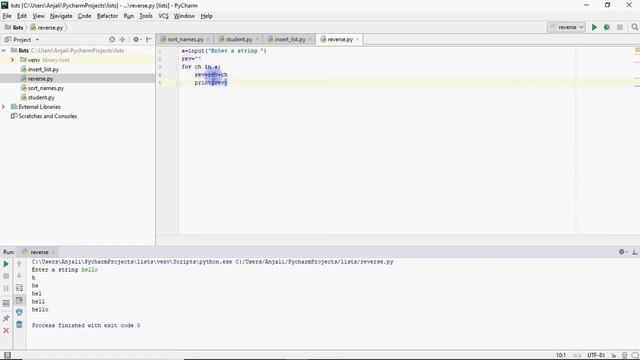The height and width of the screenshot is (360, 640).
Task: Open the Refactor menu
Action: pos(107,16)
